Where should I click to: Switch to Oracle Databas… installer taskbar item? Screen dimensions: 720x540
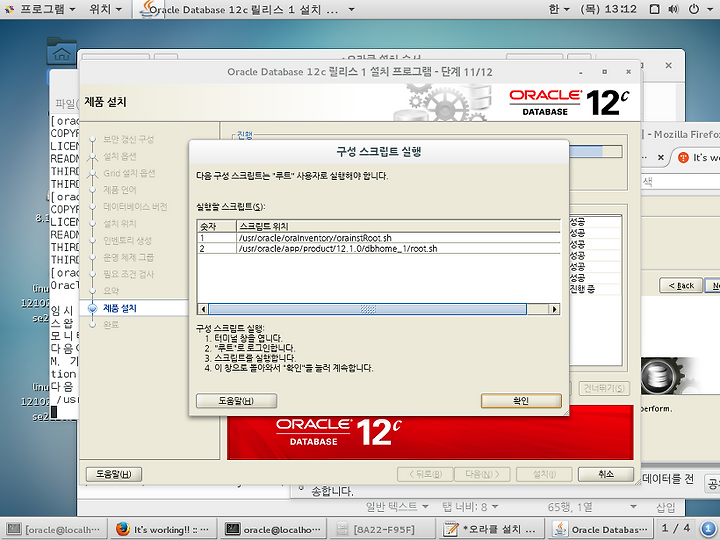[x=600, y=529]
